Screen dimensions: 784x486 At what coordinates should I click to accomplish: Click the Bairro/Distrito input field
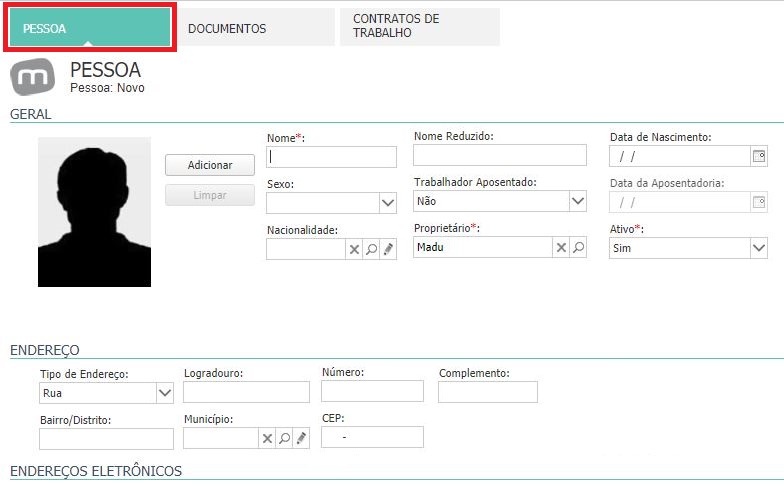tap(106, 439)
